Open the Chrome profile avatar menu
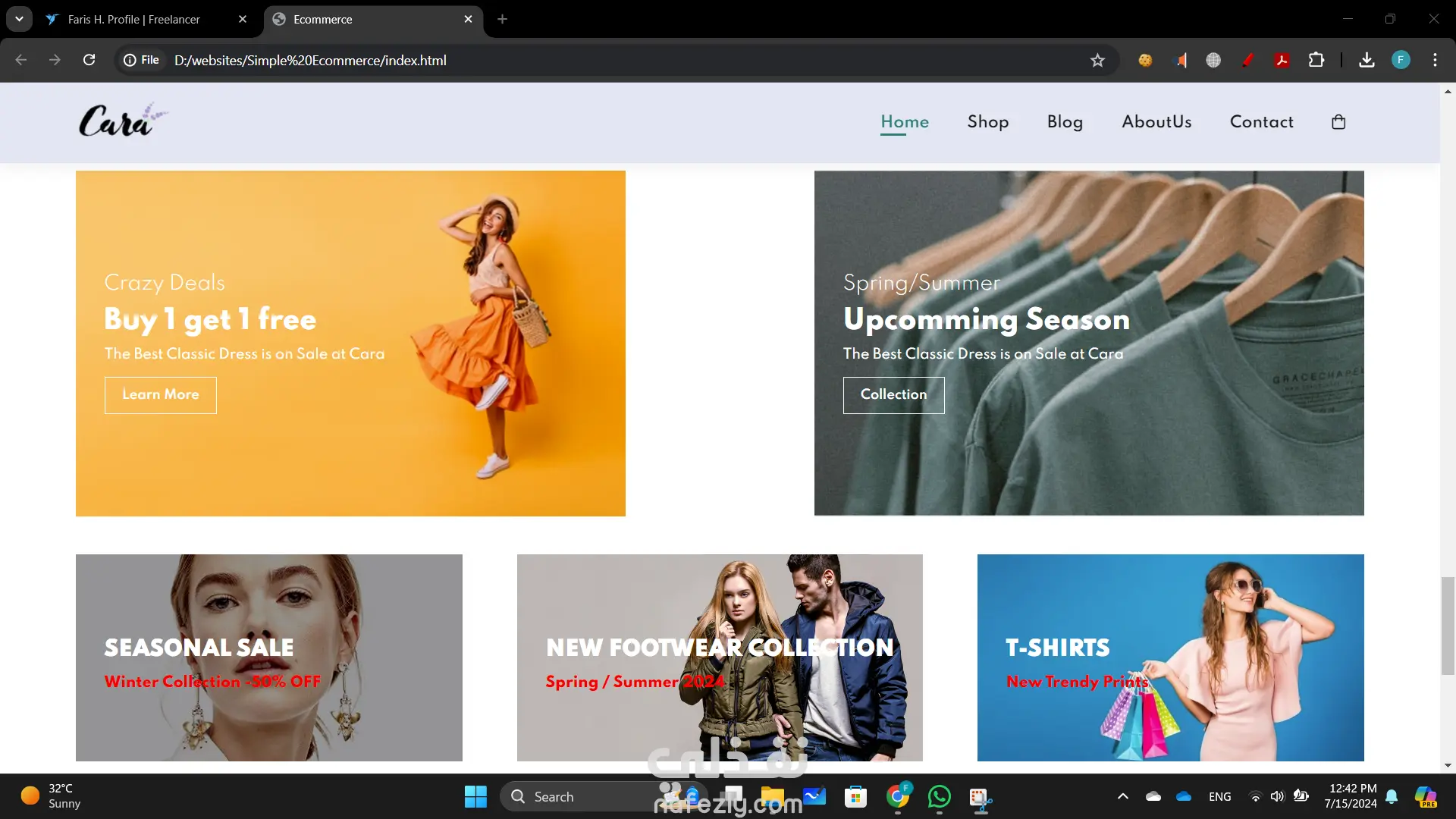 point(1401,60)
